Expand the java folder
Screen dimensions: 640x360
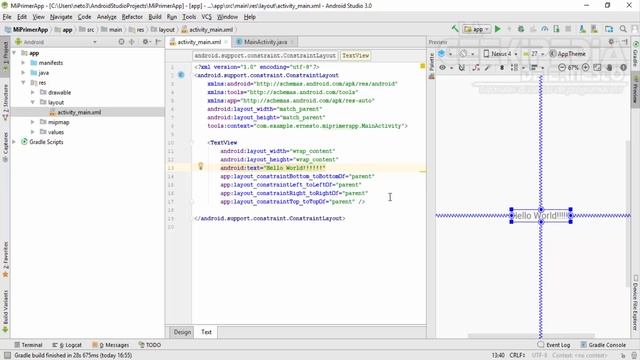point(23,73)
